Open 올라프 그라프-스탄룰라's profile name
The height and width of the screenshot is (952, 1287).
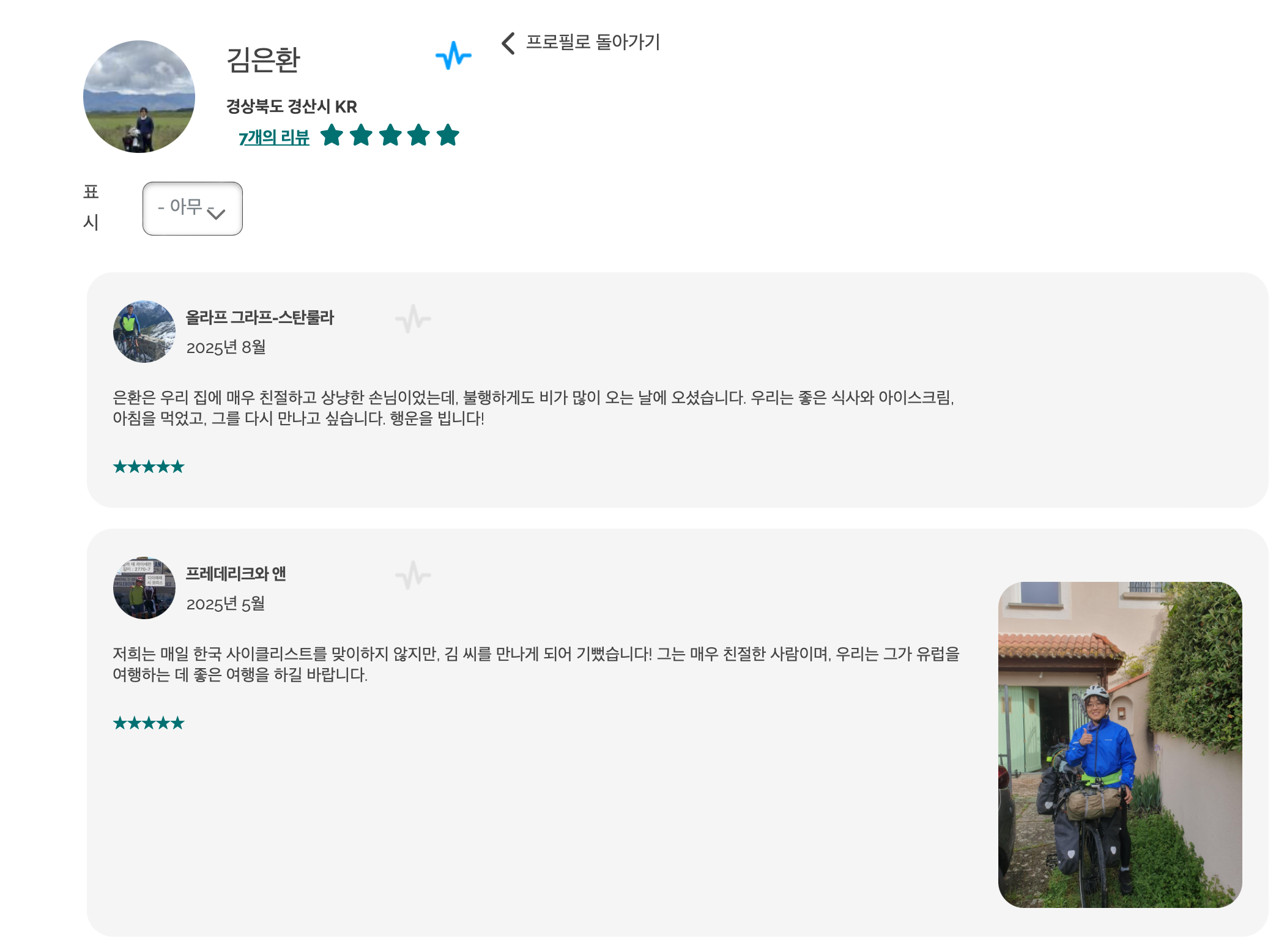(260, 317)
